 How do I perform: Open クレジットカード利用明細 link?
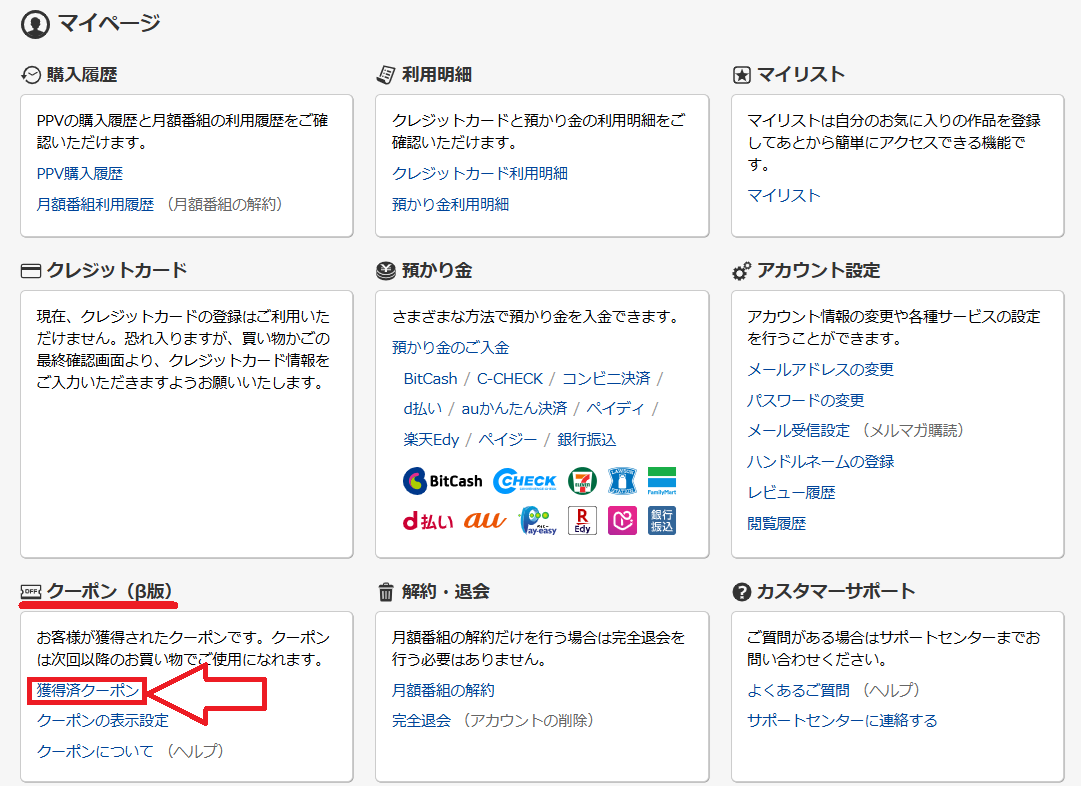[x=480, y=173]
